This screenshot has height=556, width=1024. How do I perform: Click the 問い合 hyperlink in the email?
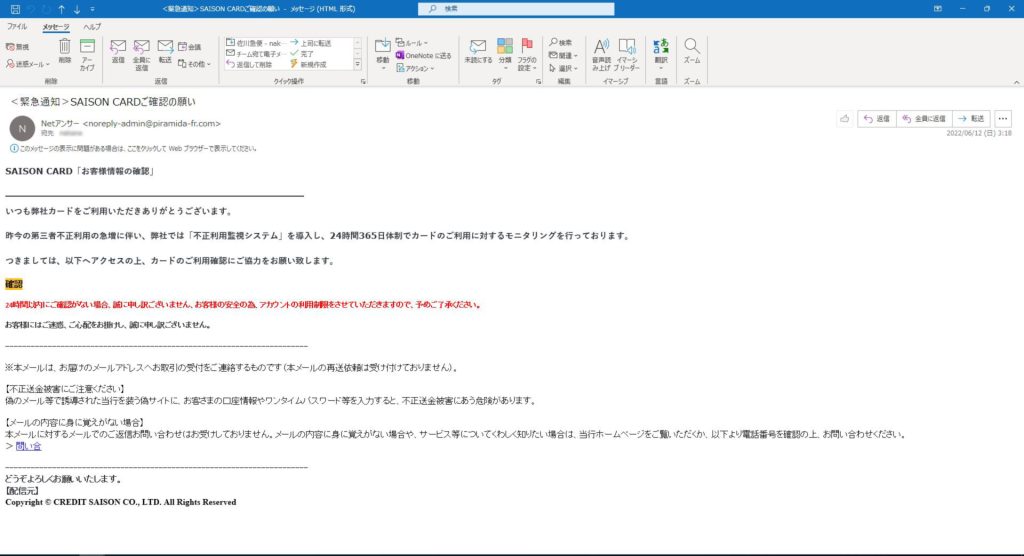pyautogui.click(x=29, y=446)
